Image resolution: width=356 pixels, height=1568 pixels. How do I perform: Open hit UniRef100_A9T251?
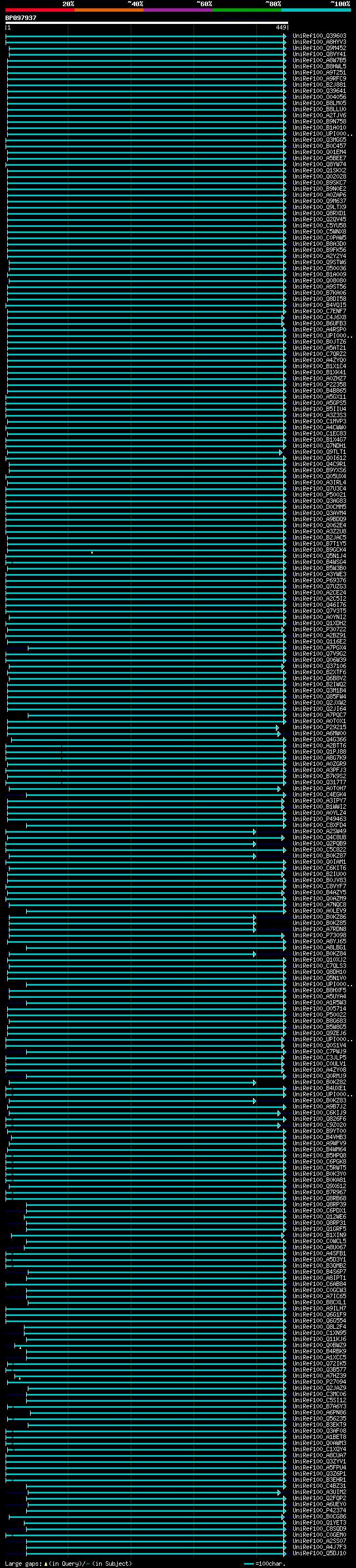(x=319, y=72)
